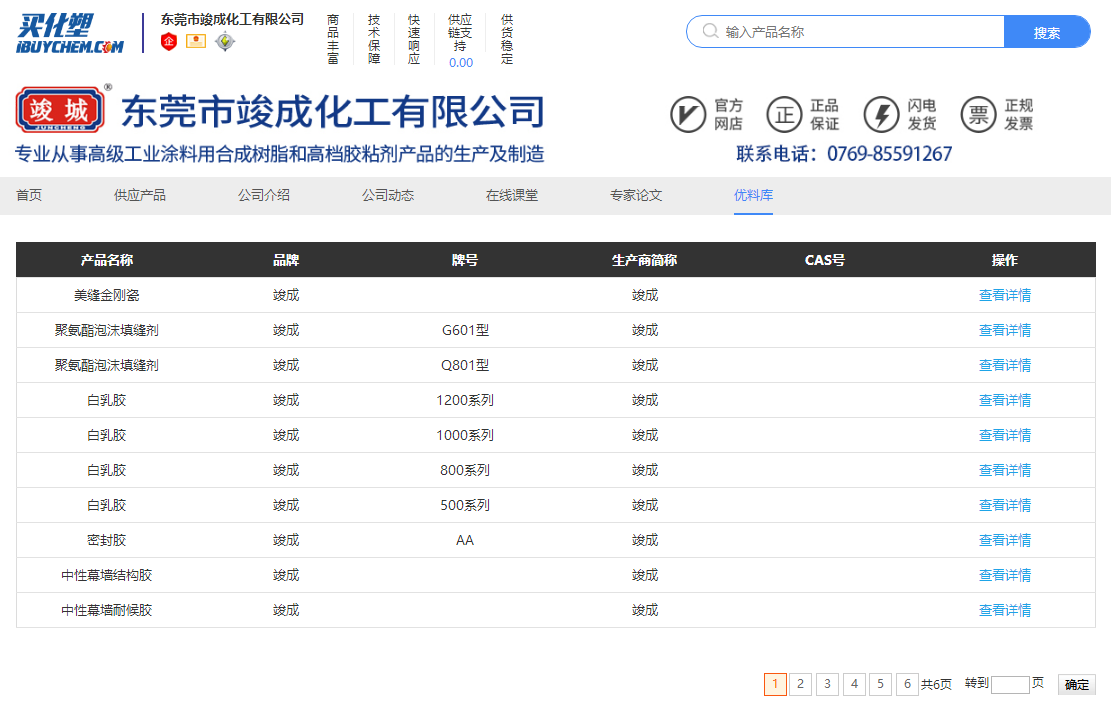View details for 中性幕墙结构胶
The width and height of the screenshot is (1111, 701).
[x=1005, y=576]
